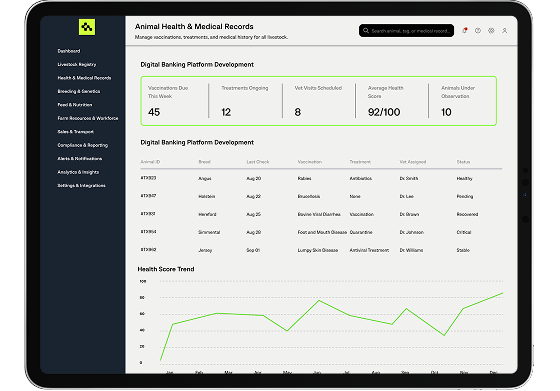560x391 pixels.
Task: Click Lumpy Skin Disease cell
Action: [318, 250]
